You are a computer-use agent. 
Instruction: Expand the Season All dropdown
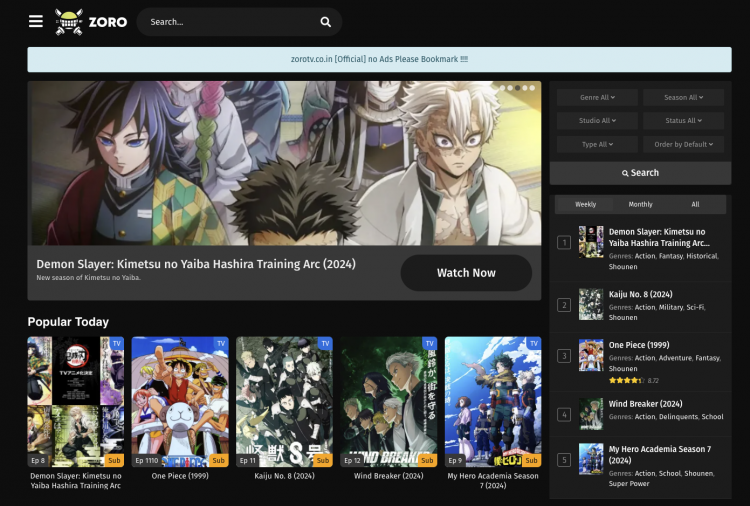coord(683,97)
